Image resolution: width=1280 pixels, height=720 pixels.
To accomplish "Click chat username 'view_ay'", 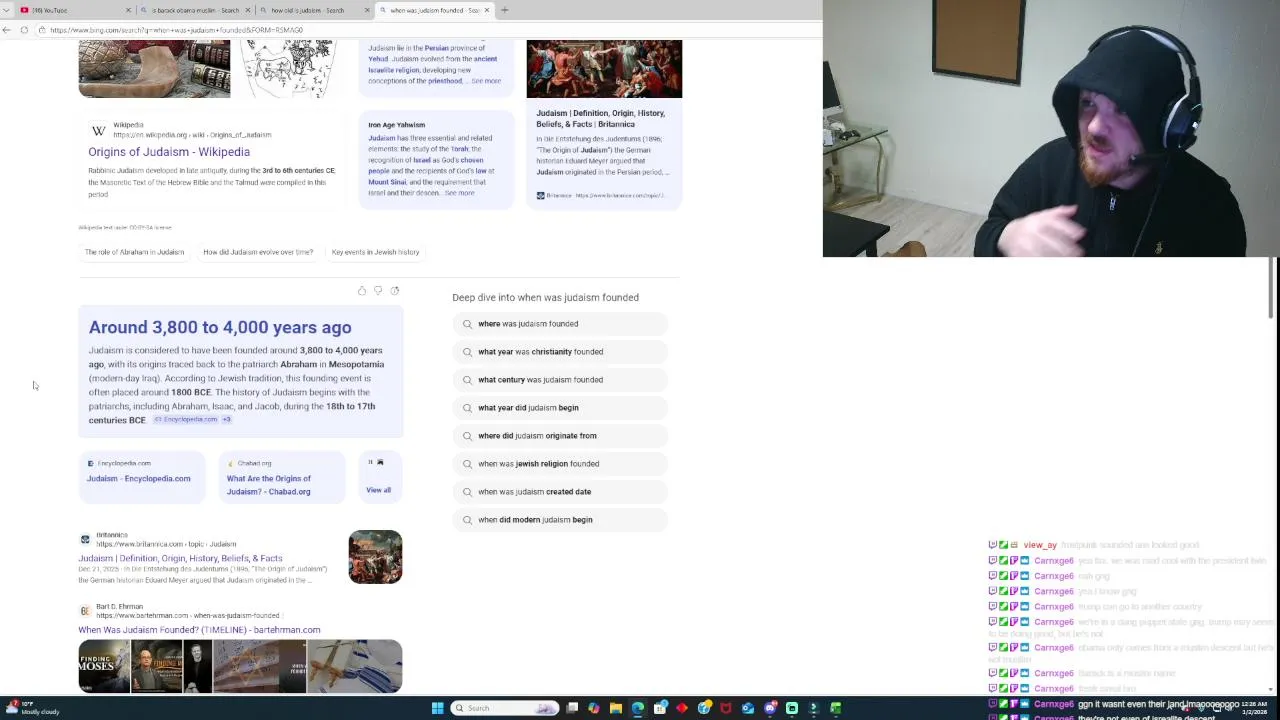I will [x=1040, y=546].
